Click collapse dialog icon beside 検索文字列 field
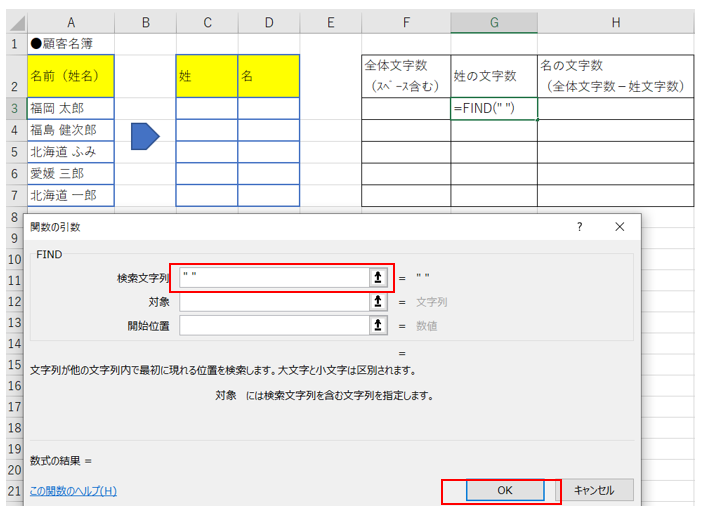Viewport: 703px width, 522px height. click(x=378, y=278)
